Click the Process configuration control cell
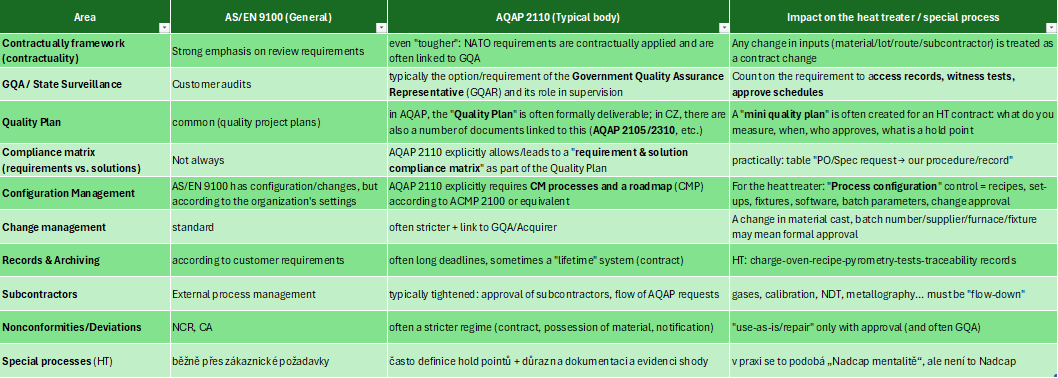Screen dimensions: 1058x378 [894, 193]
